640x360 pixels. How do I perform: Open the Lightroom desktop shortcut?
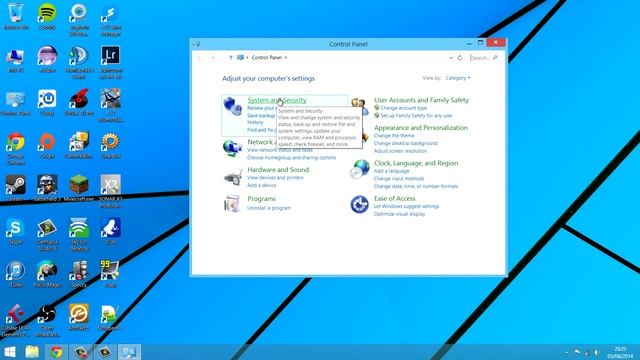point(111,62)
